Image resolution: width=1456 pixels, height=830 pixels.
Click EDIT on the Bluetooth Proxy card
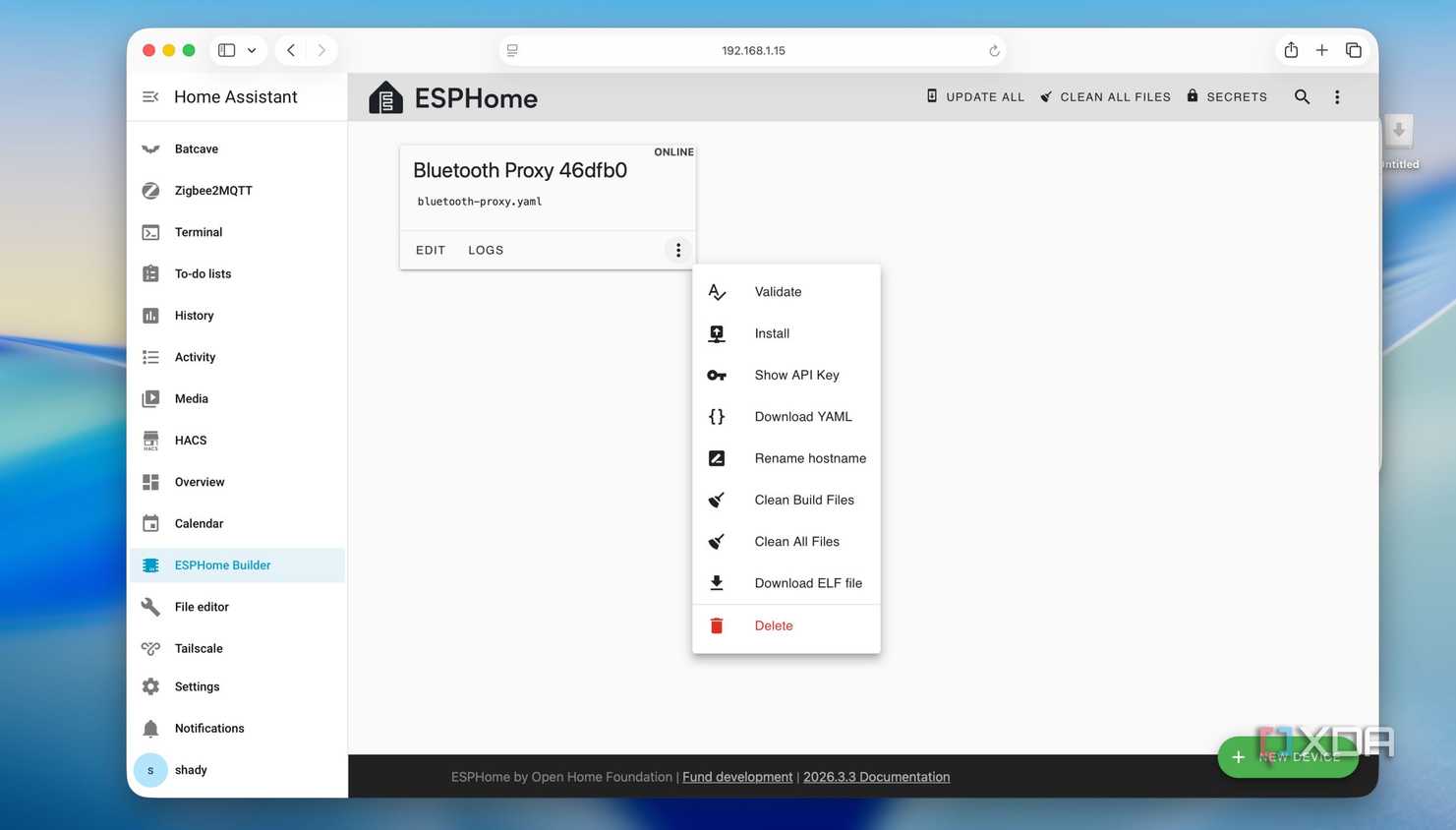pyautogui.click(x=431, y=250)
